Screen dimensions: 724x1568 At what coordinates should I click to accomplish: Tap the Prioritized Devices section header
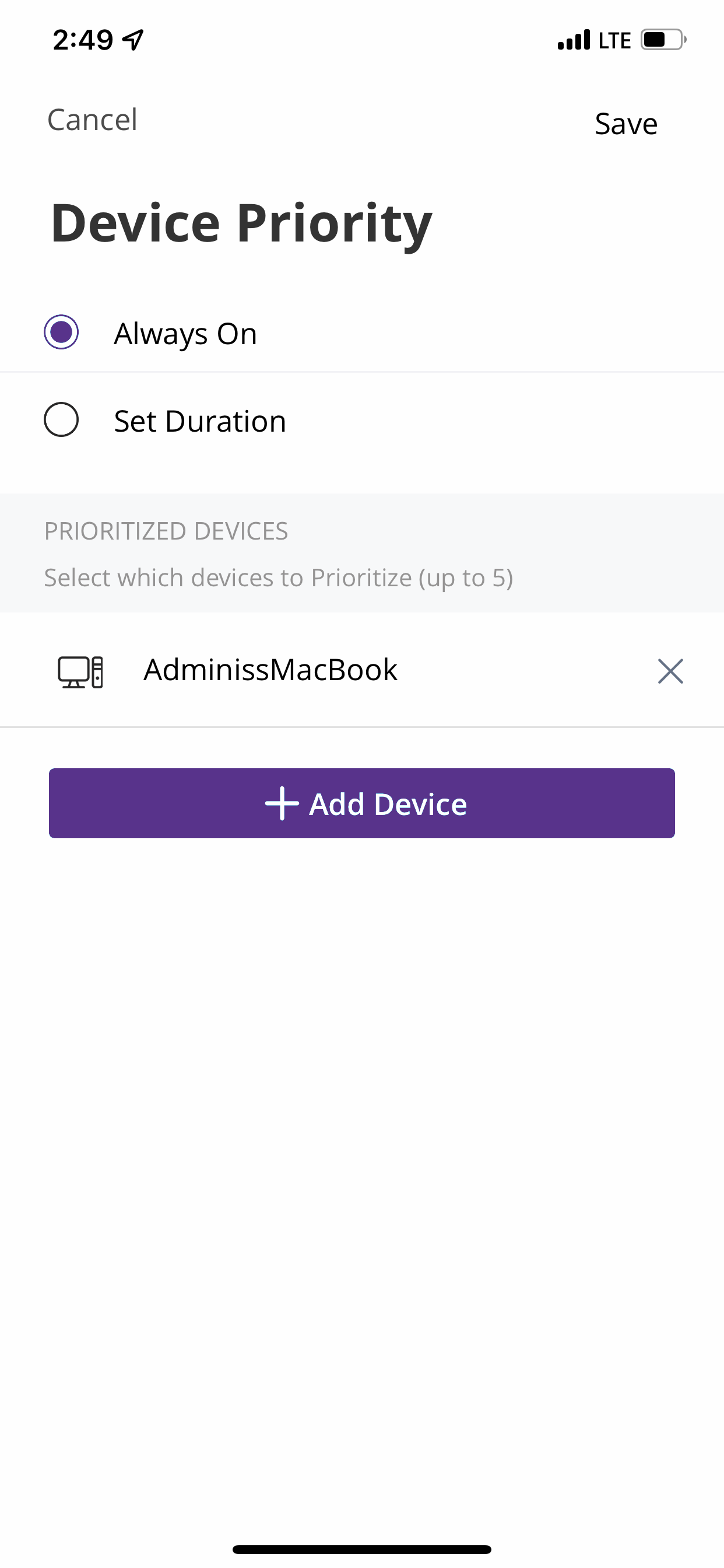[x=166, y=531]
